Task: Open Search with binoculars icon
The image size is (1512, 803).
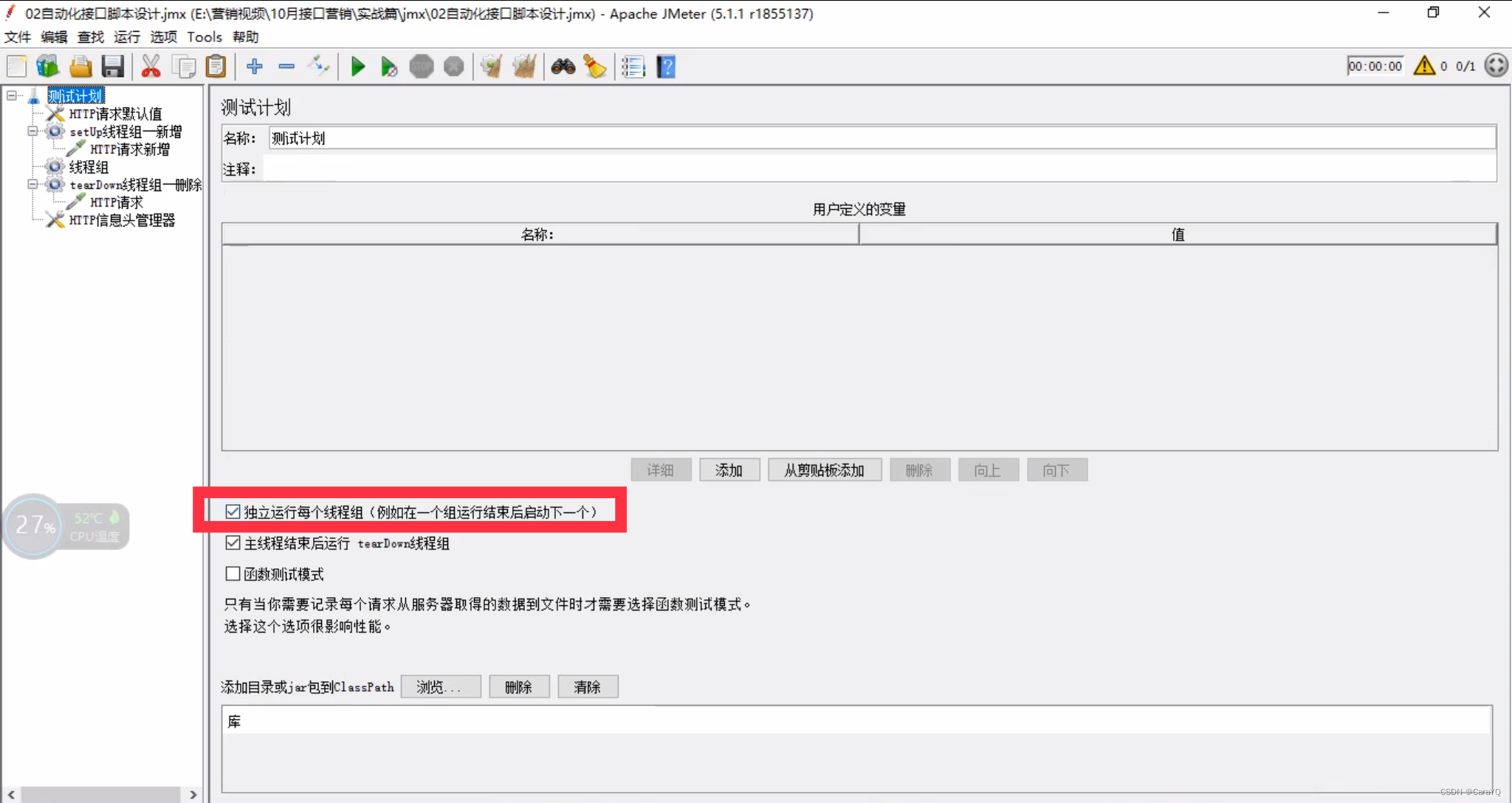Action: [563, 66]
